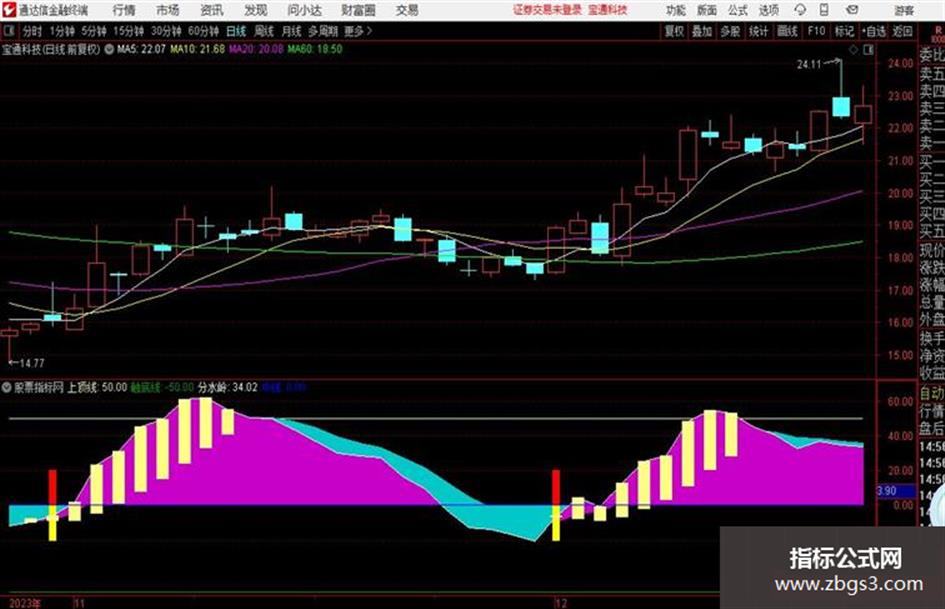This screenshot has height=609, width=945.
Task: Open the 财富圈 menu
Action: tap(358, 10)
